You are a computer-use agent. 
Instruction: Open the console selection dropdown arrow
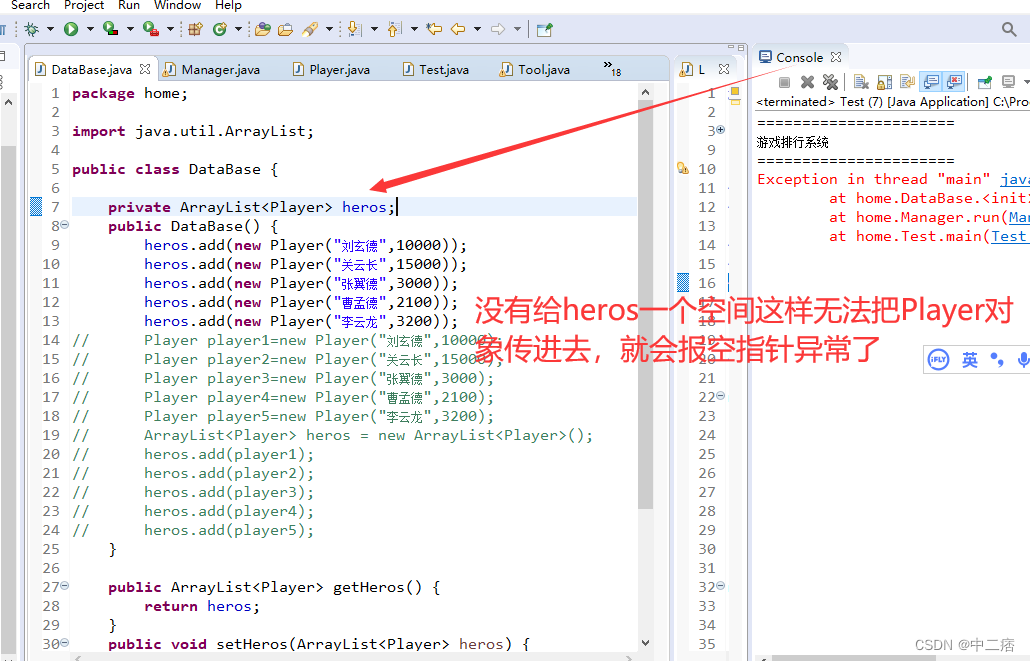(1025, 82)
